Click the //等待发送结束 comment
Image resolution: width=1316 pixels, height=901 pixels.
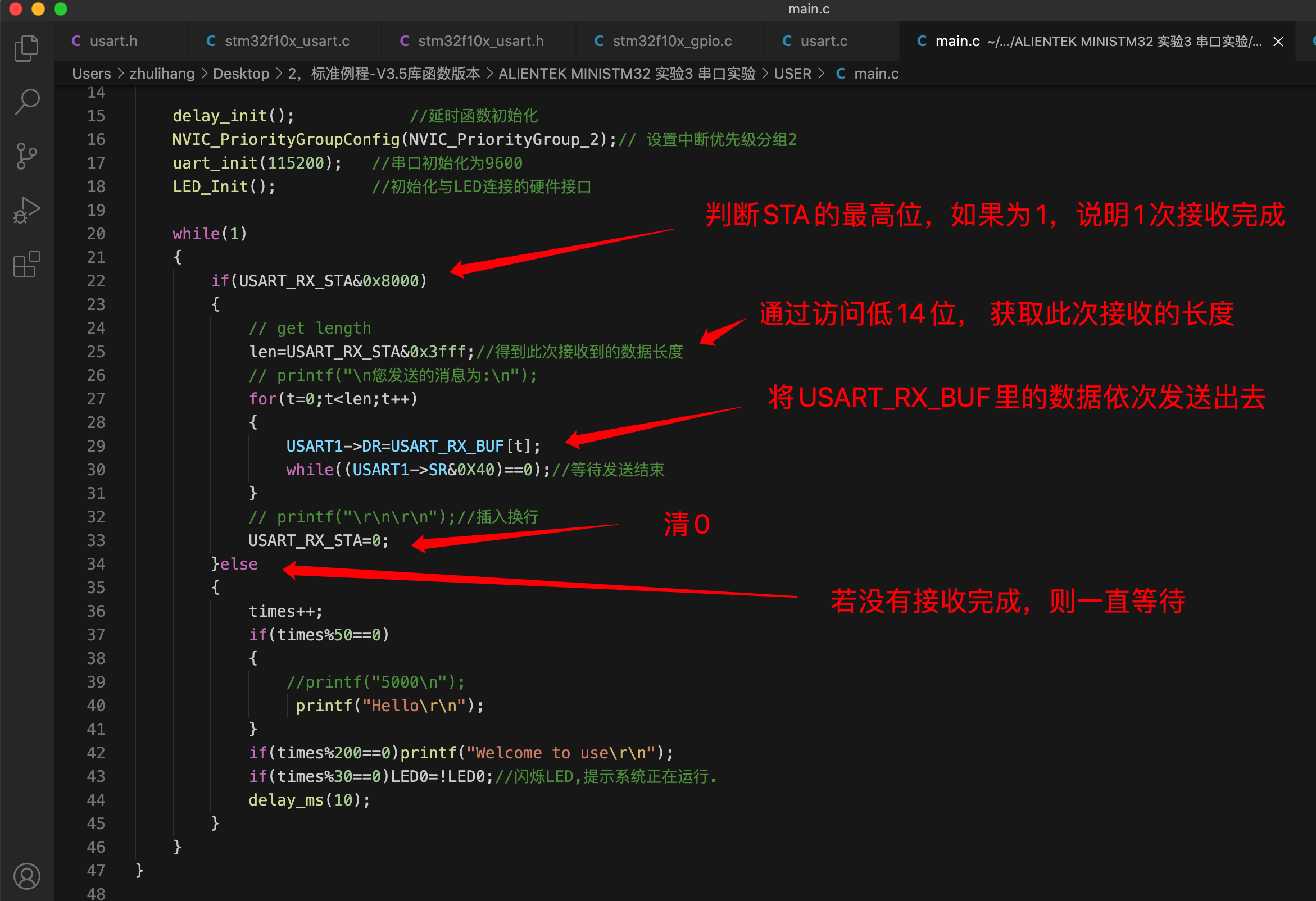(608, 470)
